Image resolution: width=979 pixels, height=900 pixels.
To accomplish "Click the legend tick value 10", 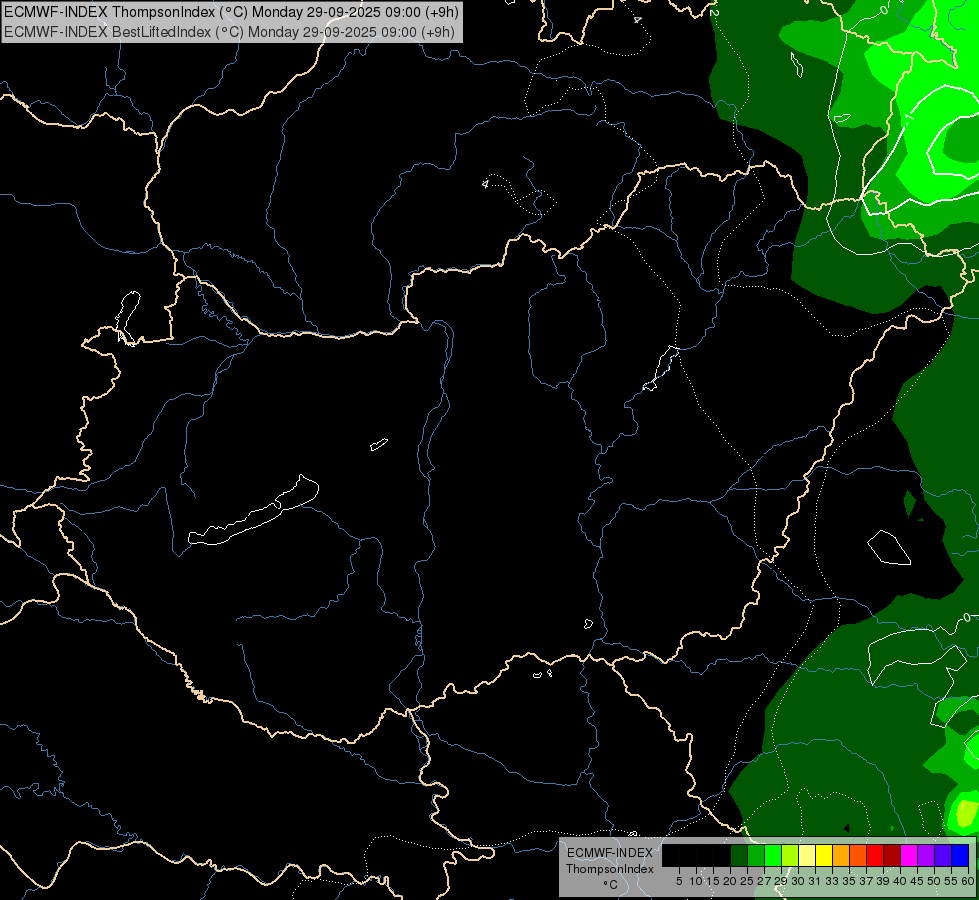I will pos(696,881).
